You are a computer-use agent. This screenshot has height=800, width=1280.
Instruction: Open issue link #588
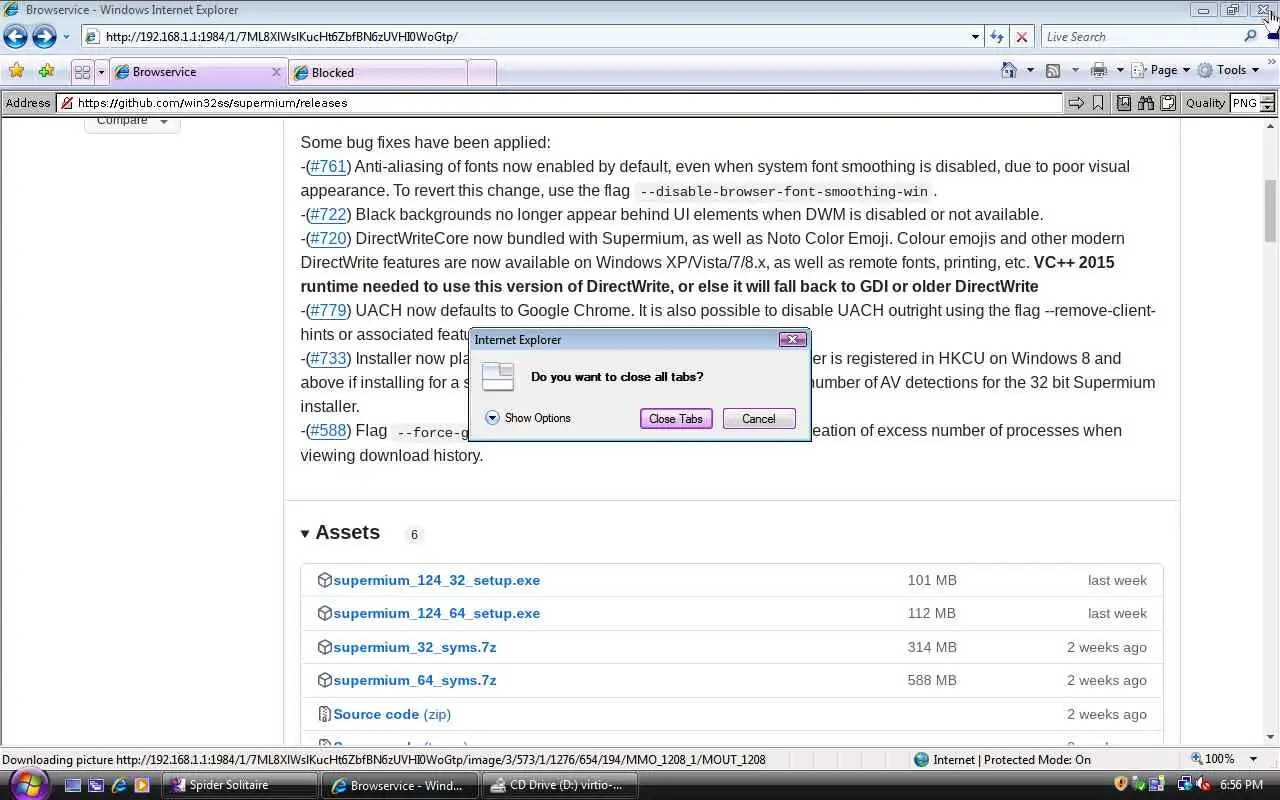tap(328, 430)
